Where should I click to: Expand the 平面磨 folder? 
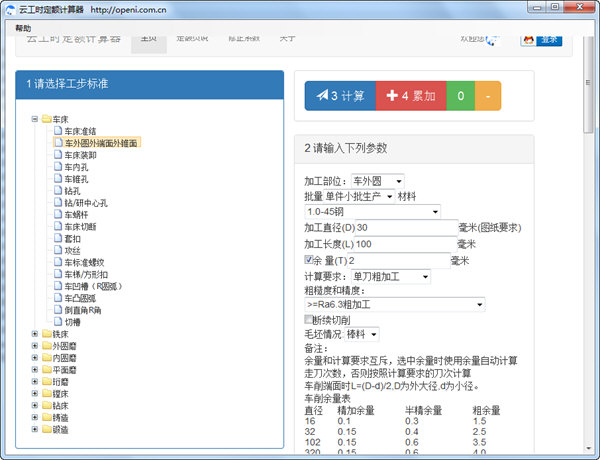pos(35,369)
